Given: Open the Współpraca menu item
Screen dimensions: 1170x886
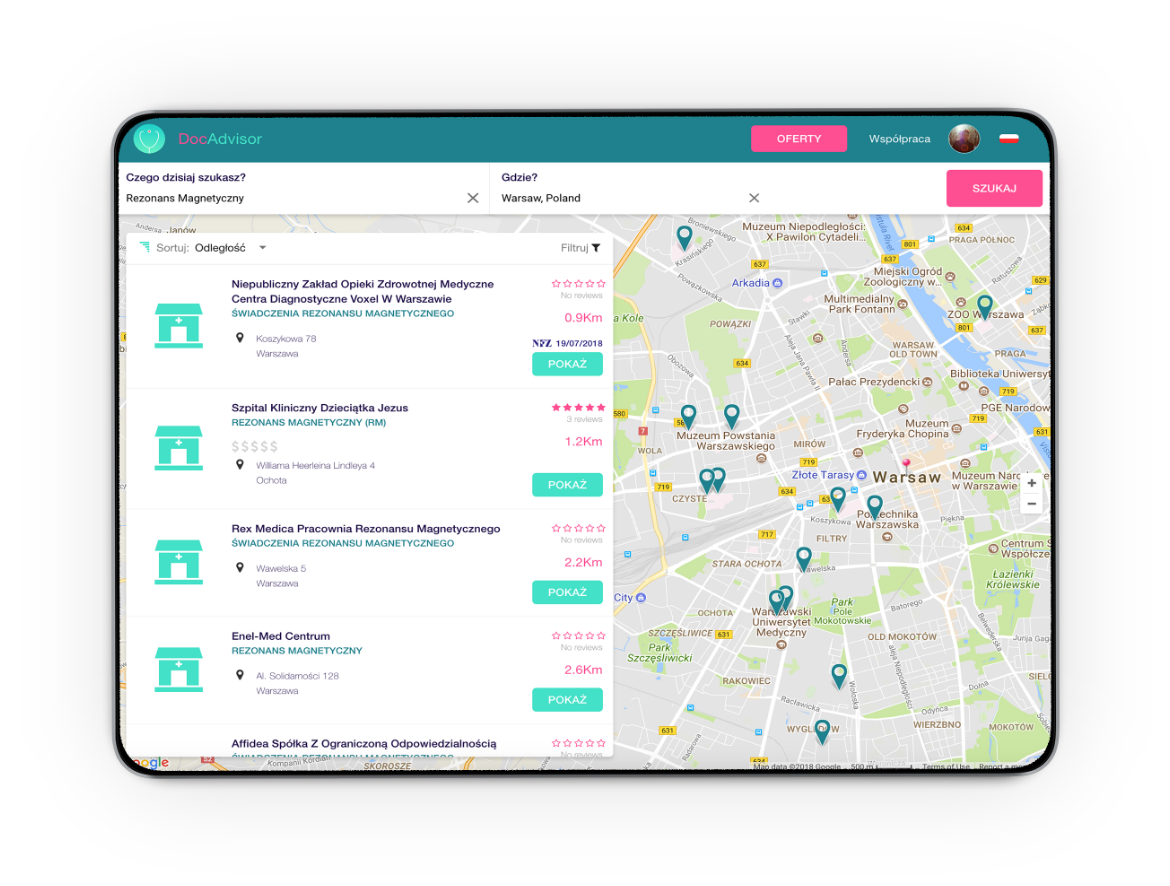Looking at the screenshot, I should 899,139.
